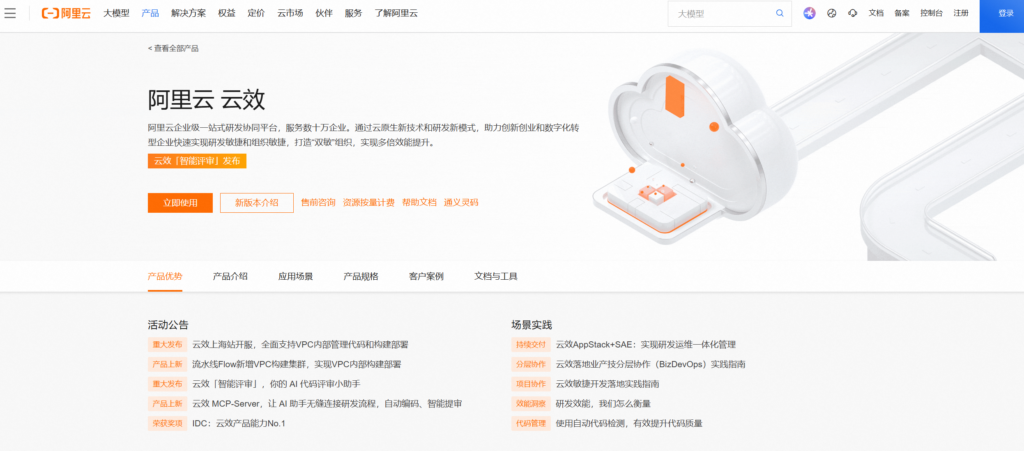Screen dimensions: 1024x451
Task: Click the search magnifier icon
Action: [x=780, y=13]
